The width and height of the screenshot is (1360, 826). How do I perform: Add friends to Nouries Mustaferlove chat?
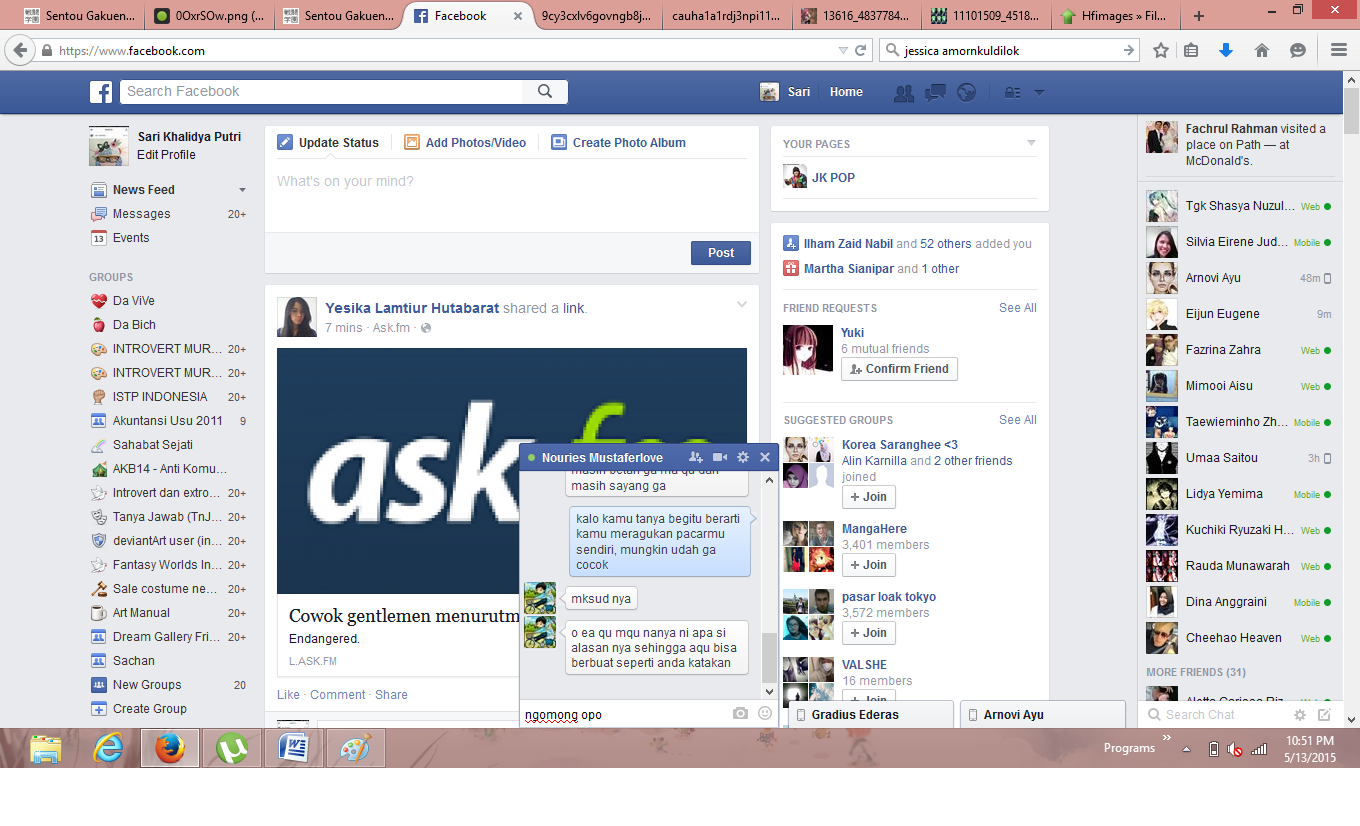[x=695, y=457]
